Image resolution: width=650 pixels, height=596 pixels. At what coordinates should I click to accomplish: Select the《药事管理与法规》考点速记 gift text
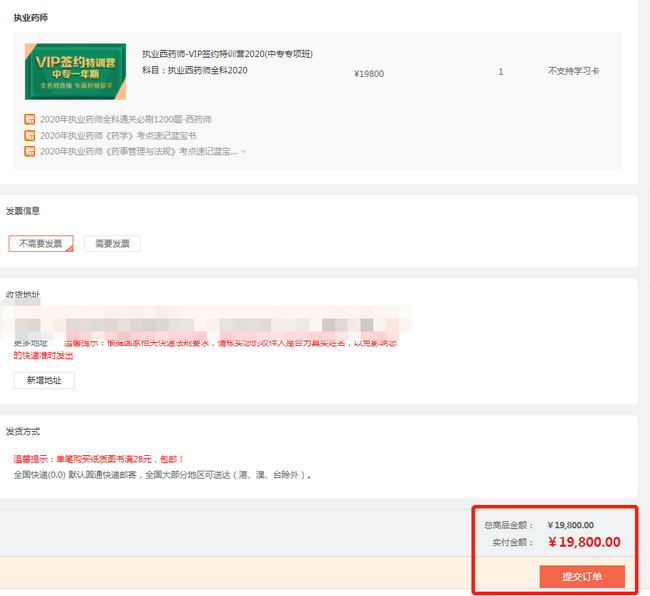pos(138,151)
